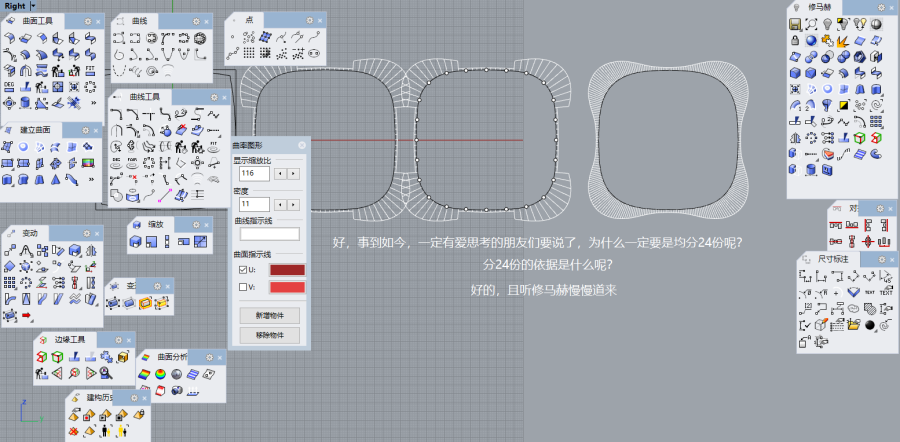Select the 曲线工具 panel tab
This screenshot has width=900, height=442.
tap(138, 97)
